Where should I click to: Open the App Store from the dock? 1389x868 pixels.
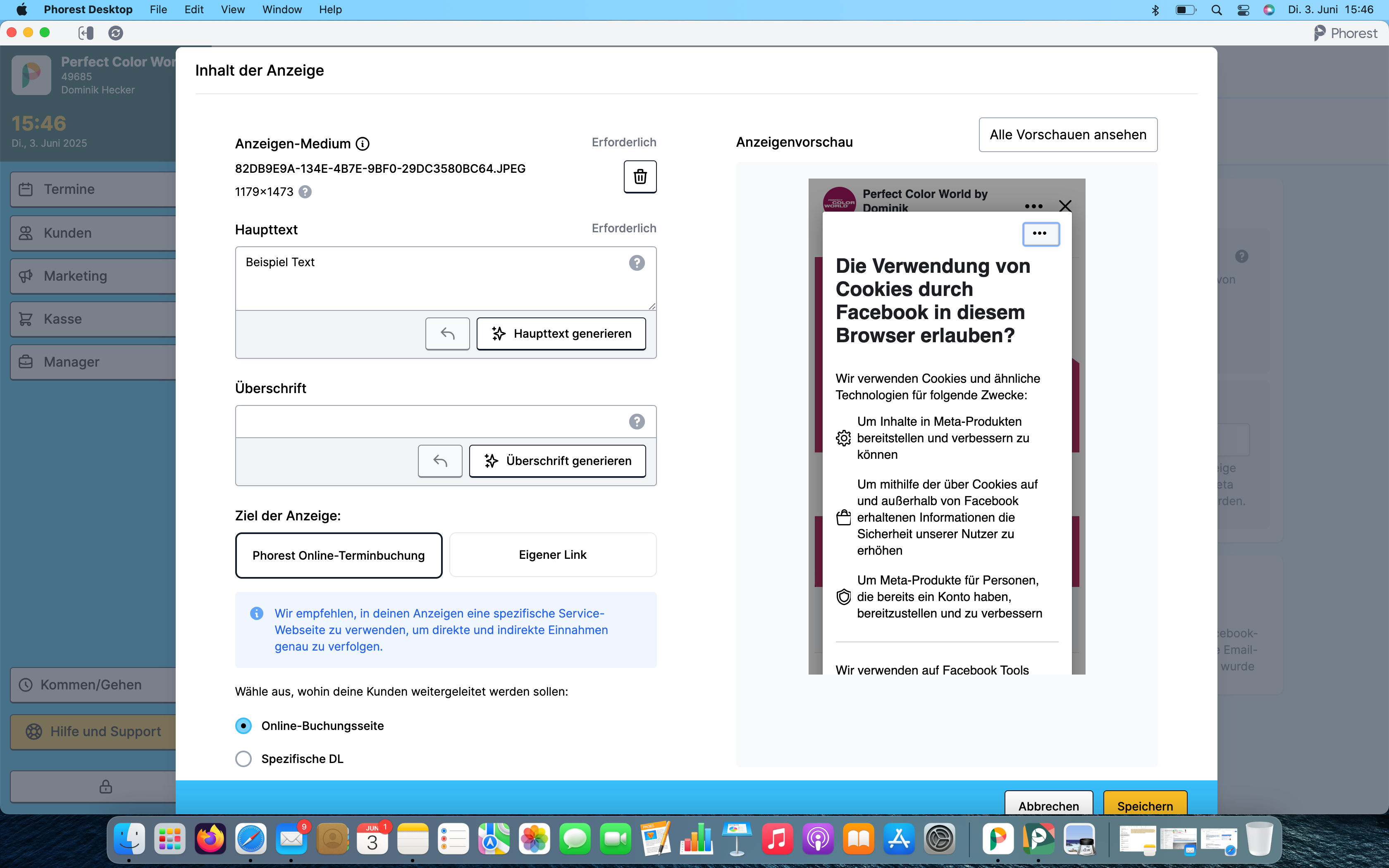899,839
